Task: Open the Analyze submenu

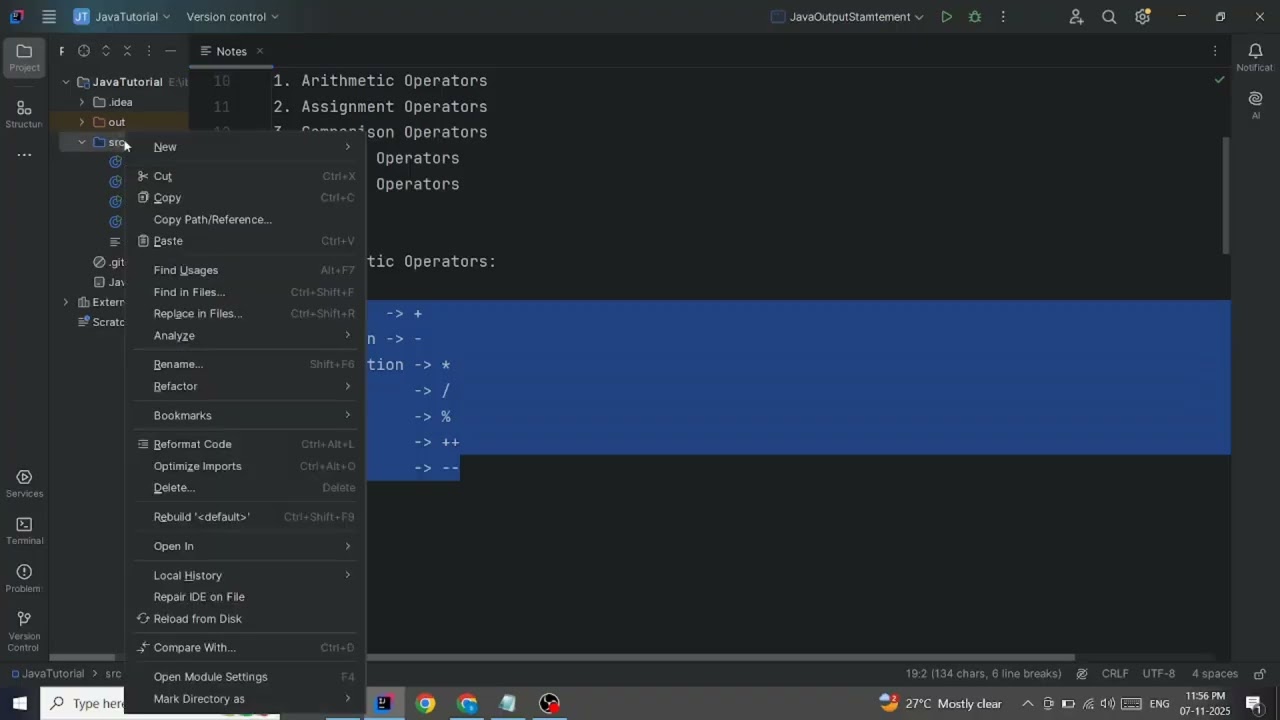Action: click(x=246, y=336)
